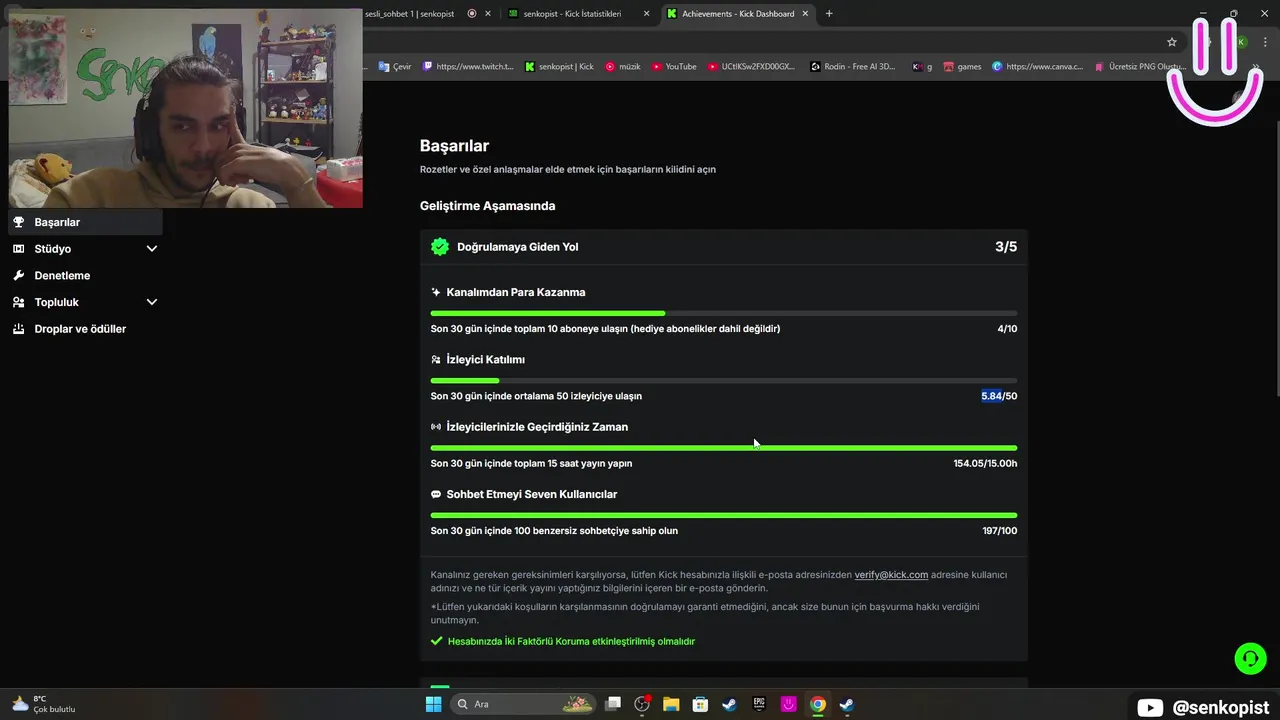Click the chat bubble icon beside Sohbet Etmeyi

coord(436,494)
